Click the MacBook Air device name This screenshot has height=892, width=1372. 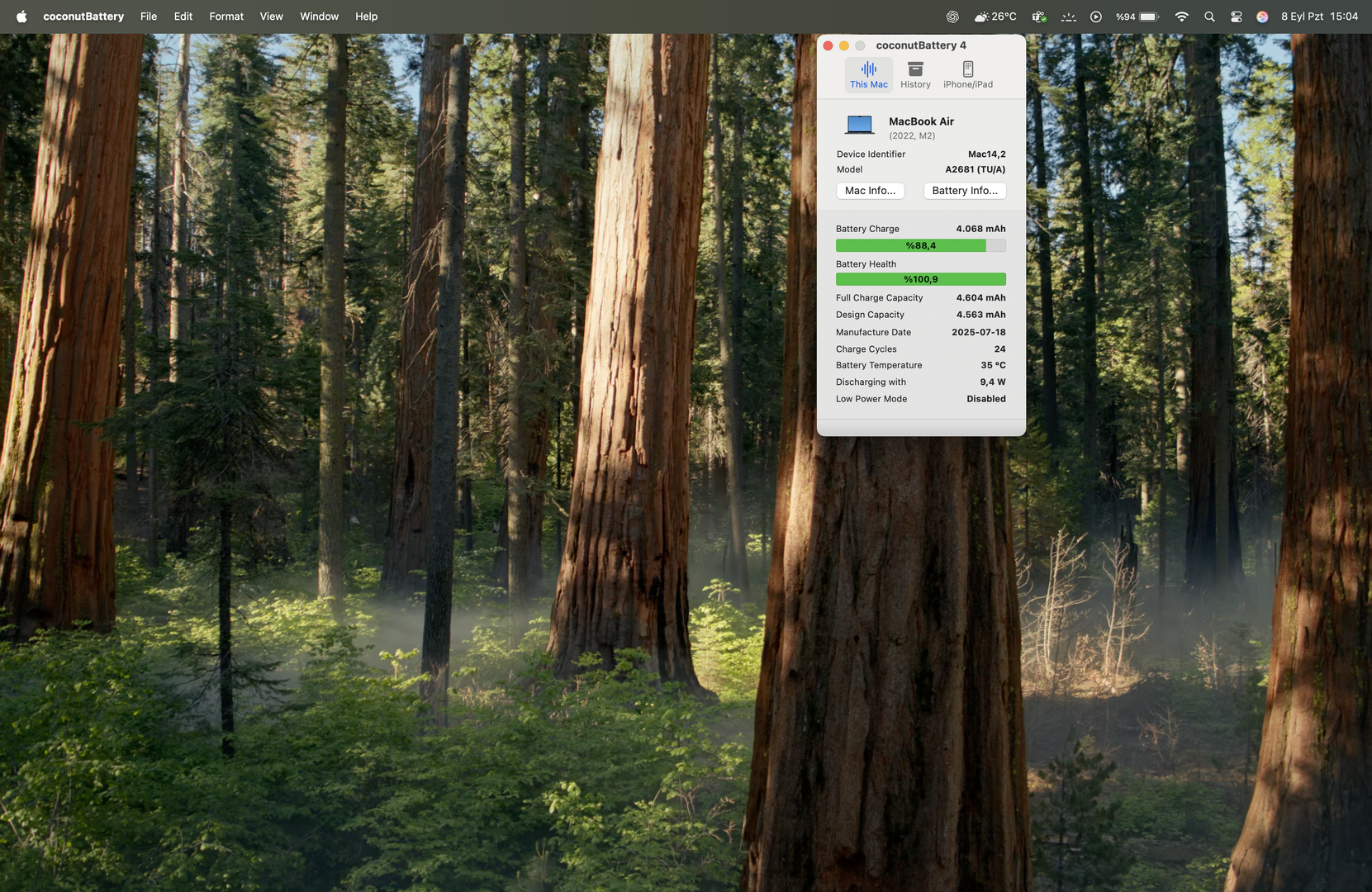[x=921, y=121]
